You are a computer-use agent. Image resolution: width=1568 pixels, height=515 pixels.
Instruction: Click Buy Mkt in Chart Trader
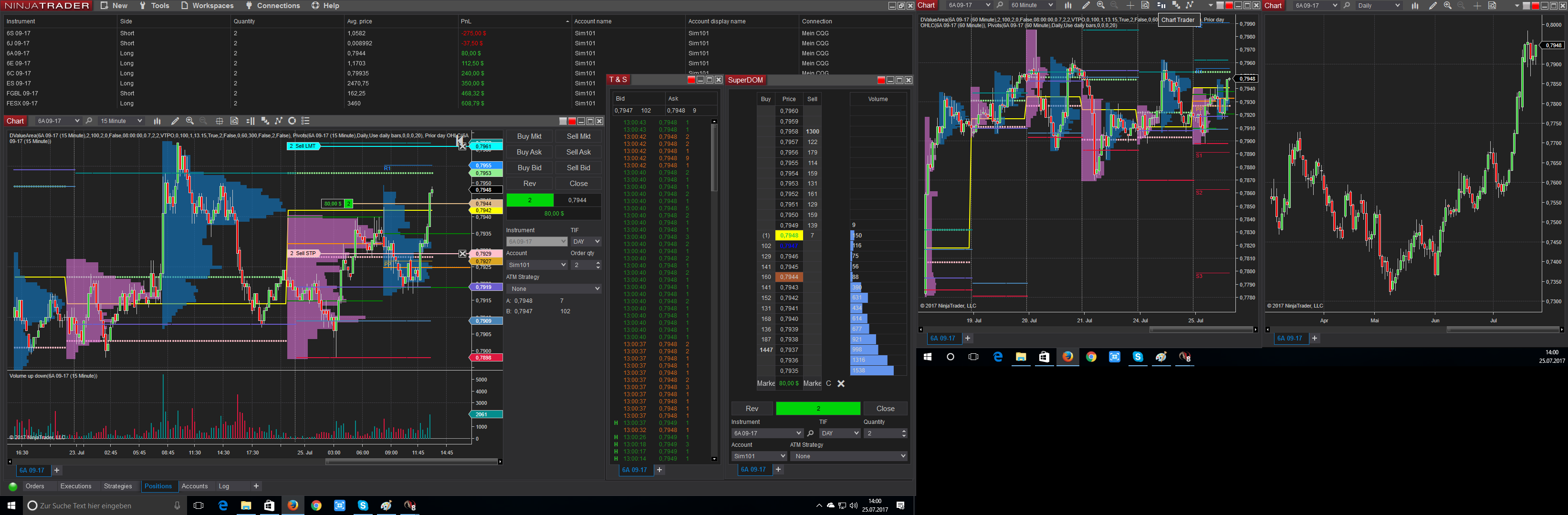[529, 136]
